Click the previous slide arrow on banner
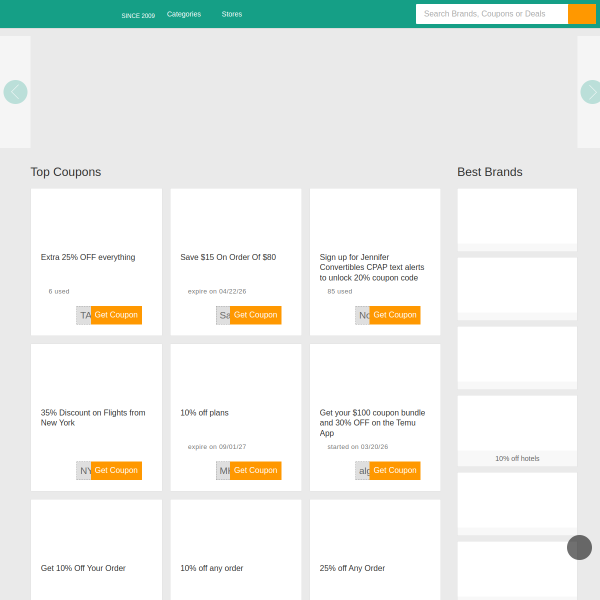Viewport: 600px width, 600px height. coord(15,92)
